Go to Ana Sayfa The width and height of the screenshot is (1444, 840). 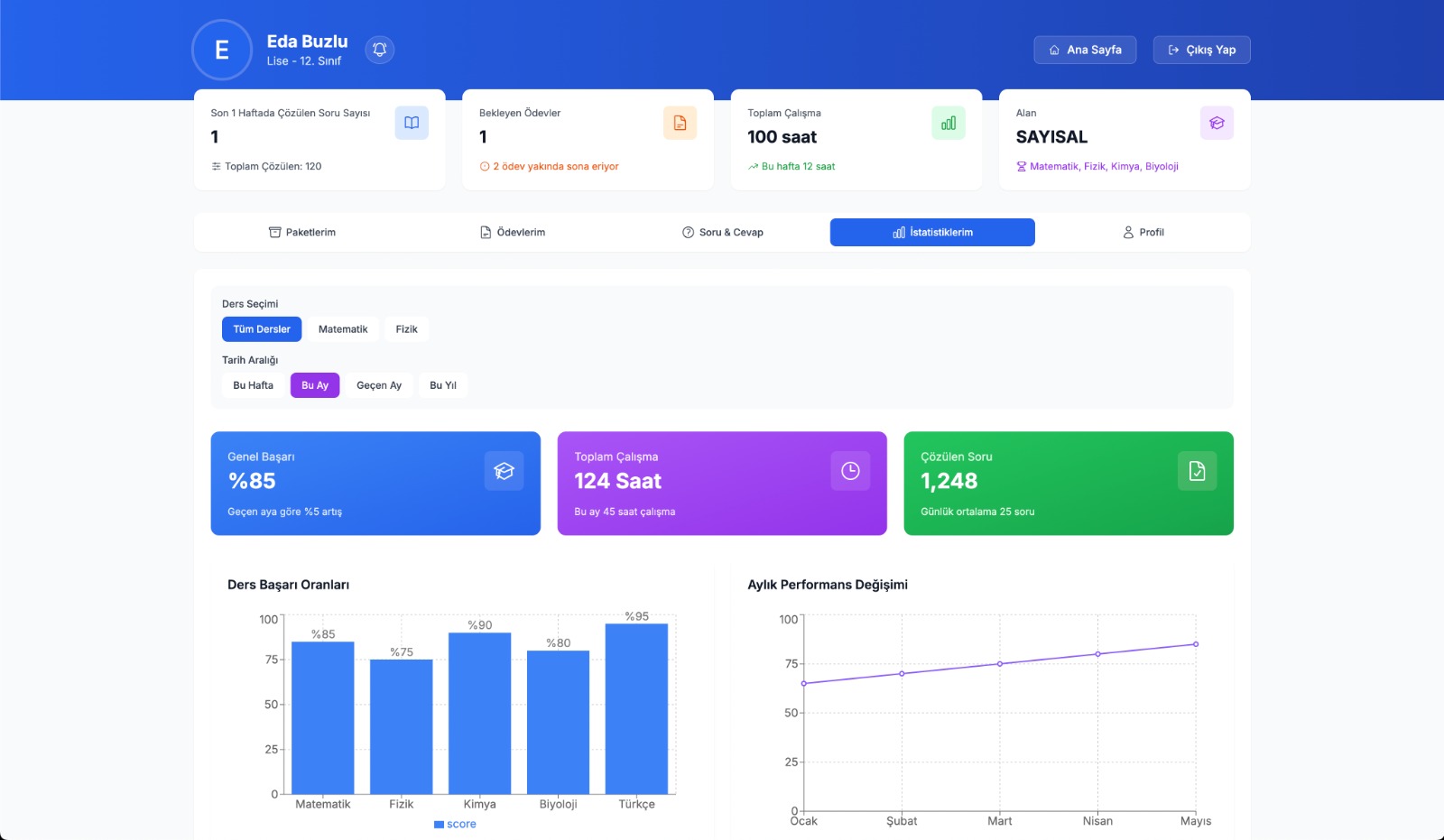pyautogui.click(x=1085, y=50)
